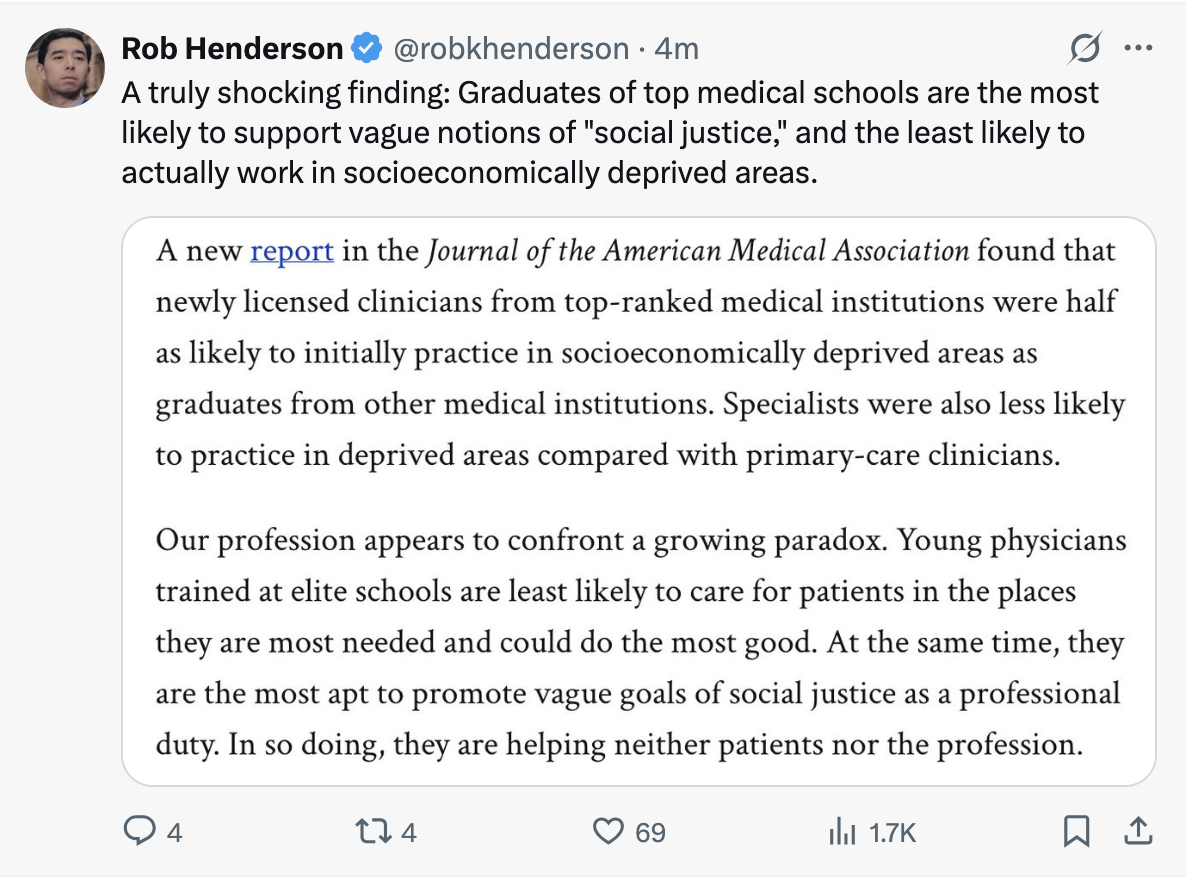
Task: Click the Rob Henderson display name
Action: tap(232, 48)
